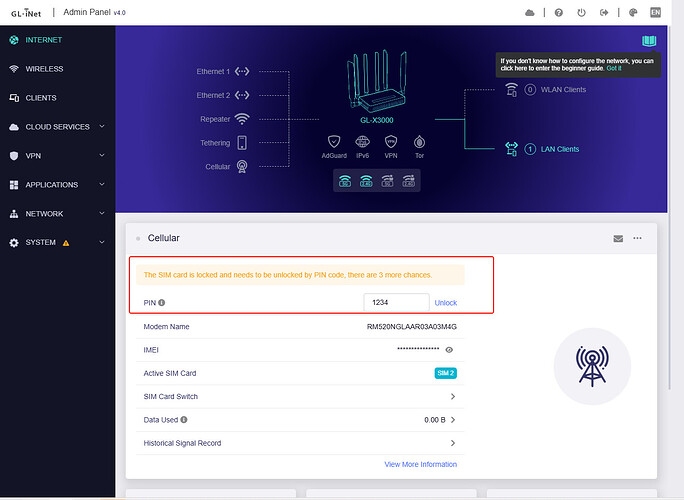Screen dimensions: 684x500
Task: Click the Tor icon under router
Action: tap(419, 143)
